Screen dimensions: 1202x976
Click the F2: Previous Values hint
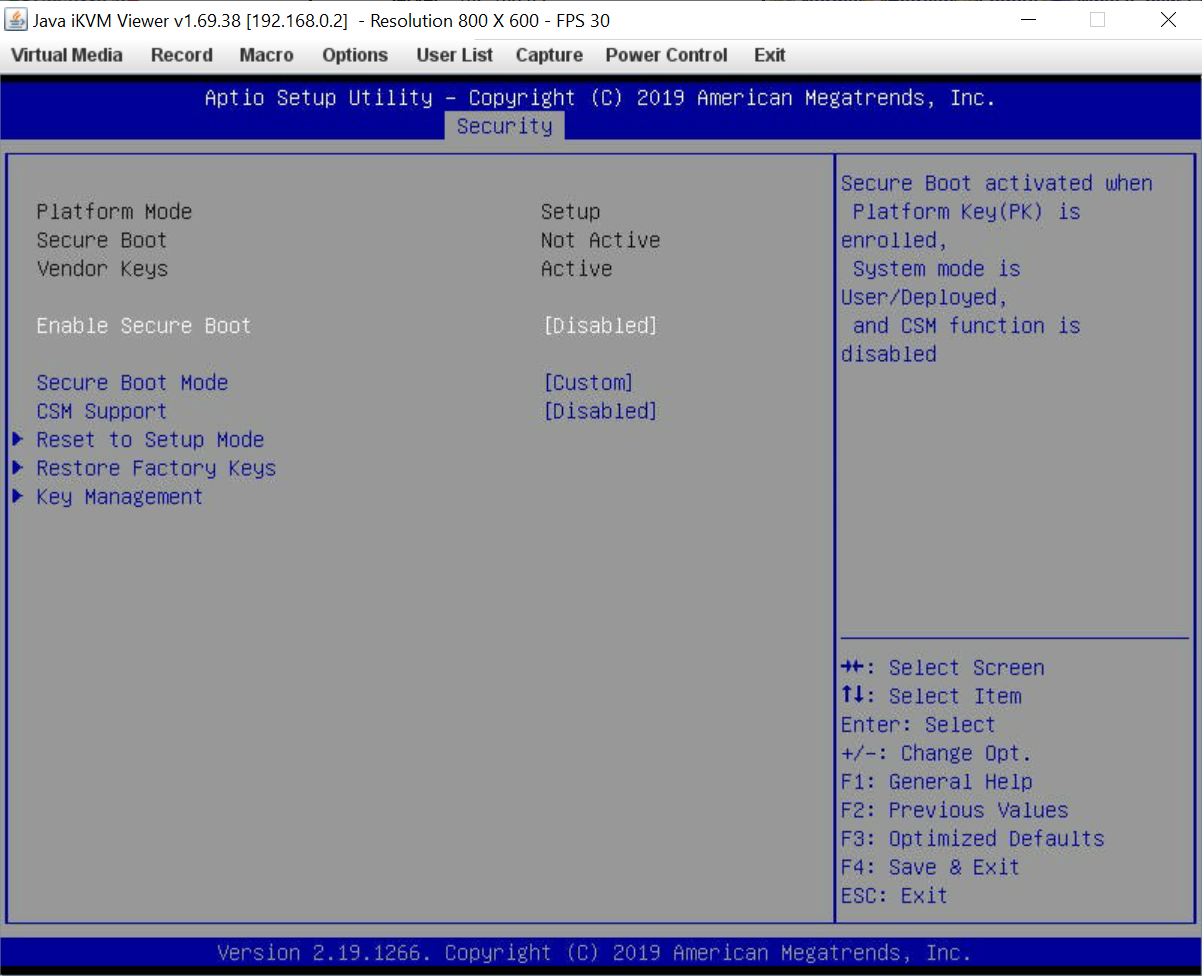point(954,810)
